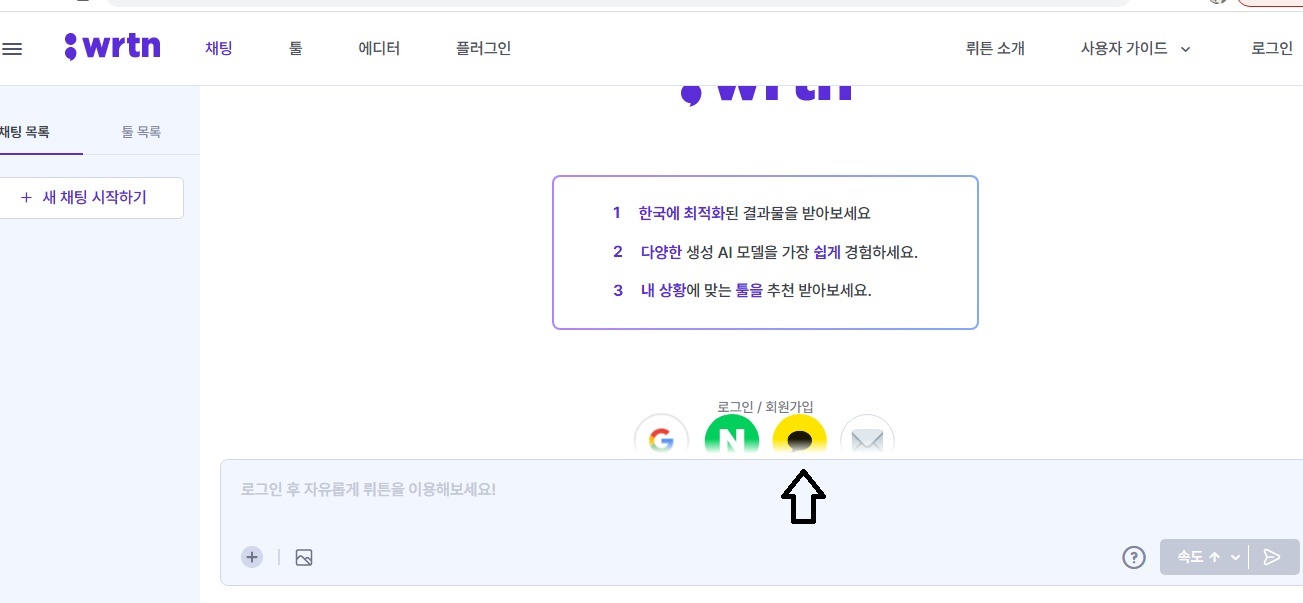Open the help question mark icon

point(1133,557)
